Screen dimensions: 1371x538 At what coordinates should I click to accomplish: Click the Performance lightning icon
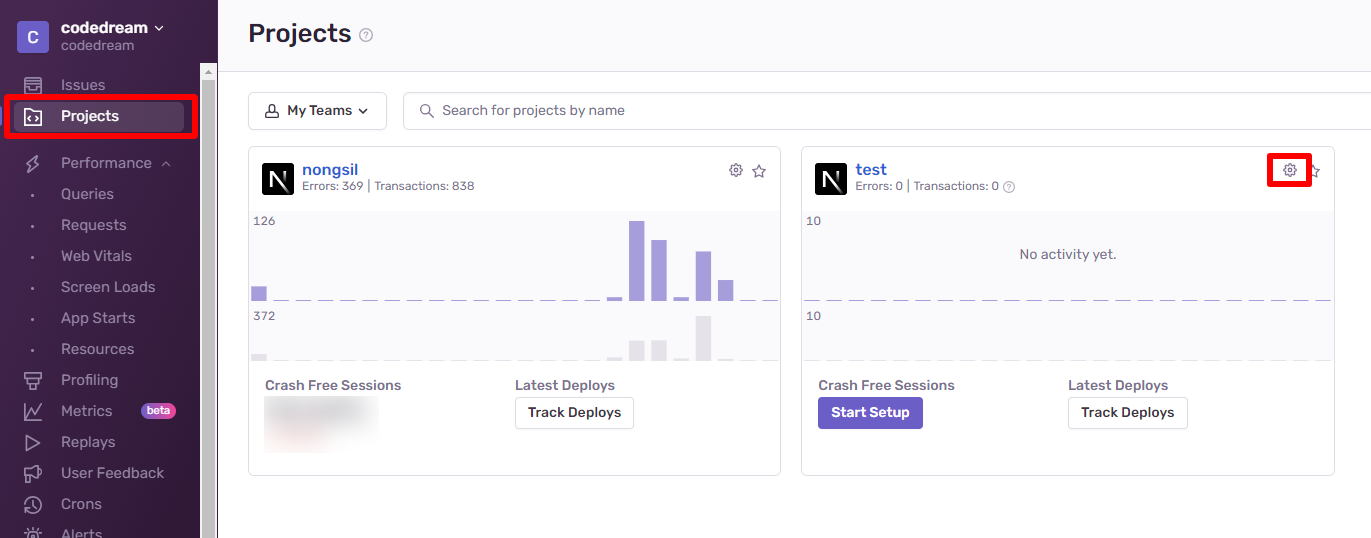[x=33, y=163]
